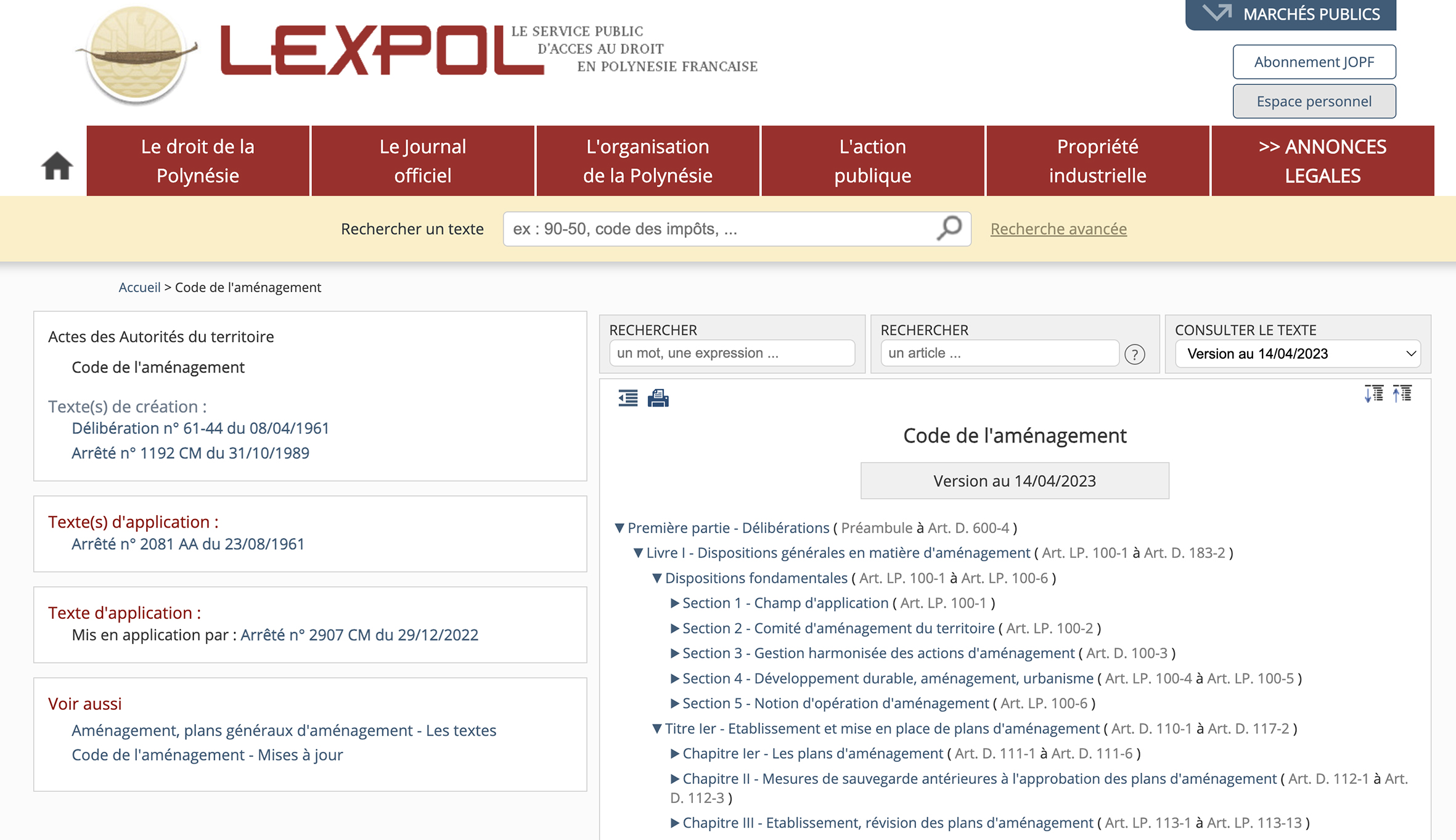Click the expand-all tree icon
The image size is (1456, 840).
[1373, 393]
